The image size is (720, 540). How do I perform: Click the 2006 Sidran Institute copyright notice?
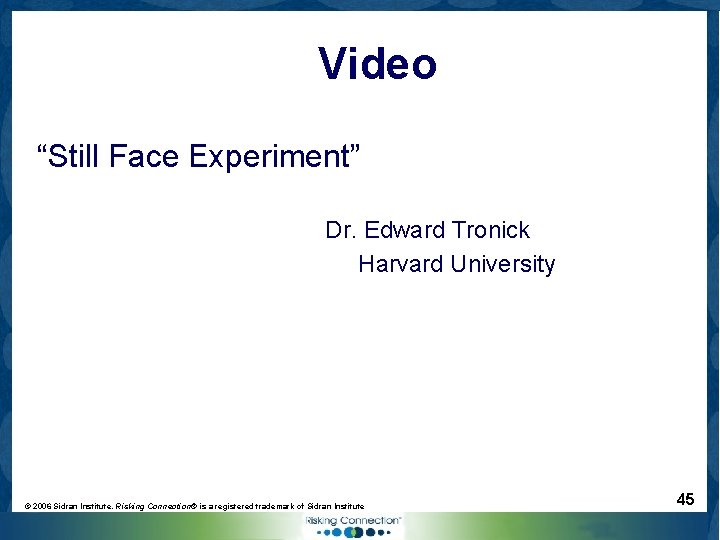194,506
